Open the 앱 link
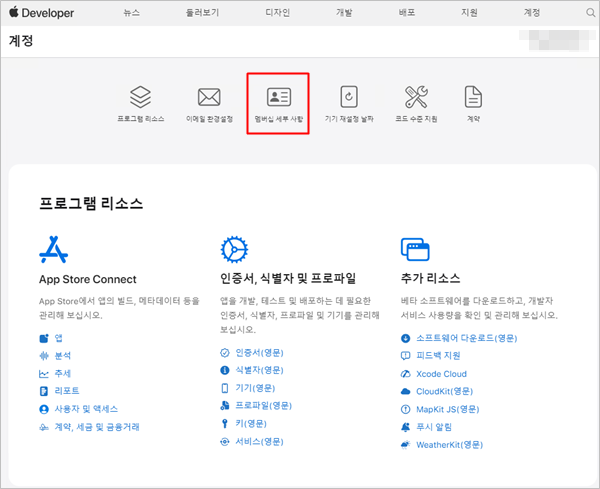 pos(59,338)
